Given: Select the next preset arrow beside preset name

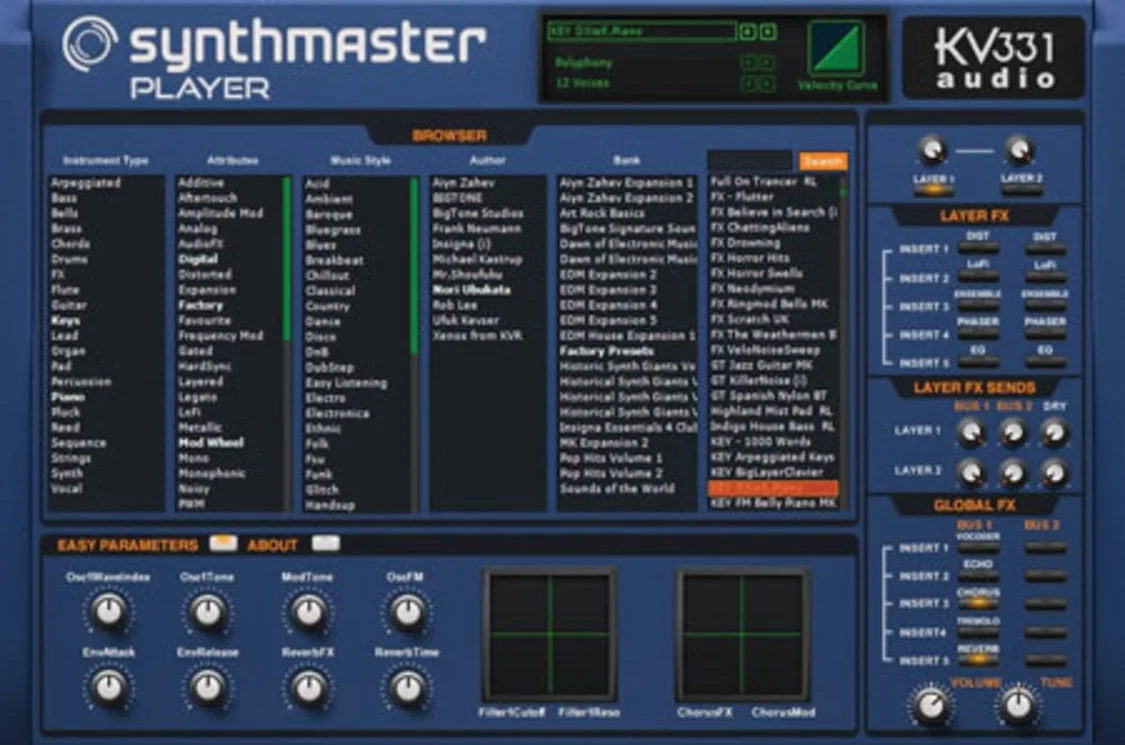Looking at the screenshot, I should tap(768, 32).
